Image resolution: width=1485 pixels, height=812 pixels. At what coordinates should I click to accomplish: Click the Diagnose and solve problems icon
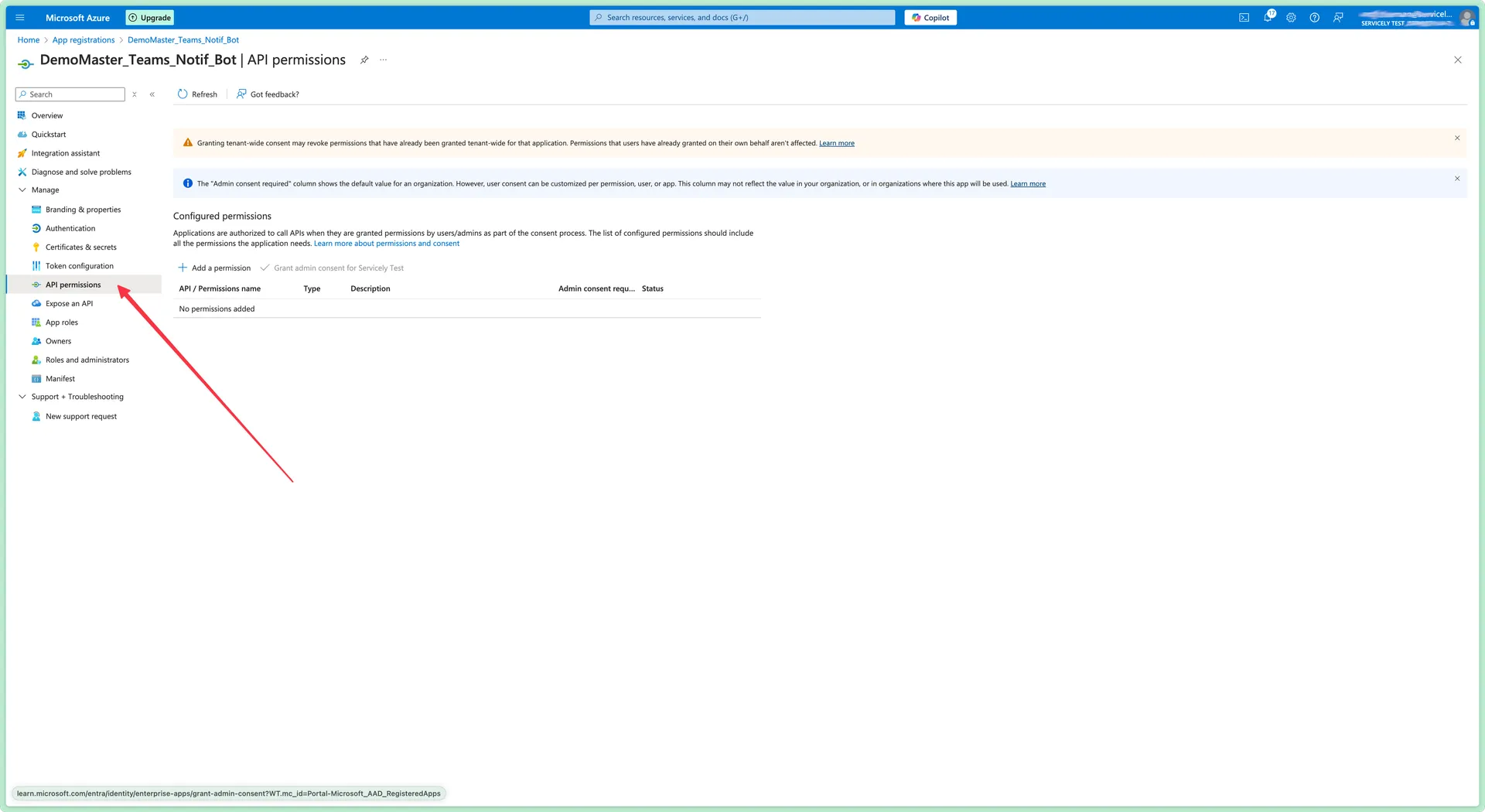(22, 172)
